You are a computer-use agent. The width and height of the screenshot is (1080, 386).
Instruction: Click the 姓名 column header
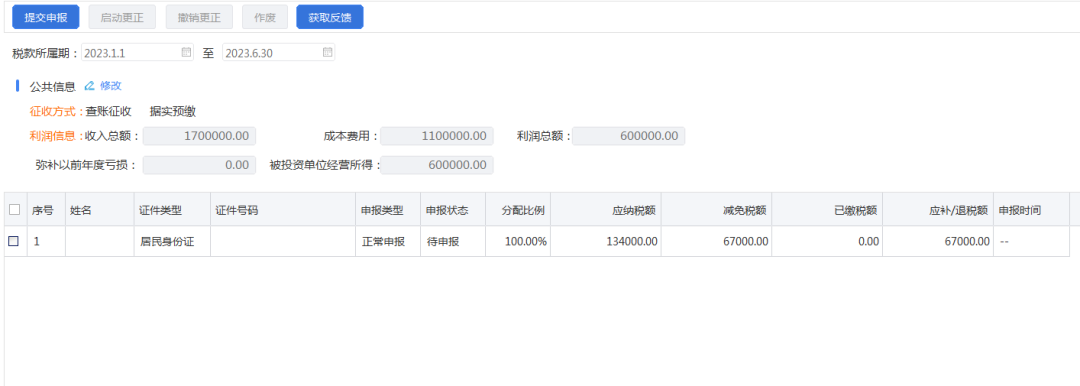click(x=100, y=210)
